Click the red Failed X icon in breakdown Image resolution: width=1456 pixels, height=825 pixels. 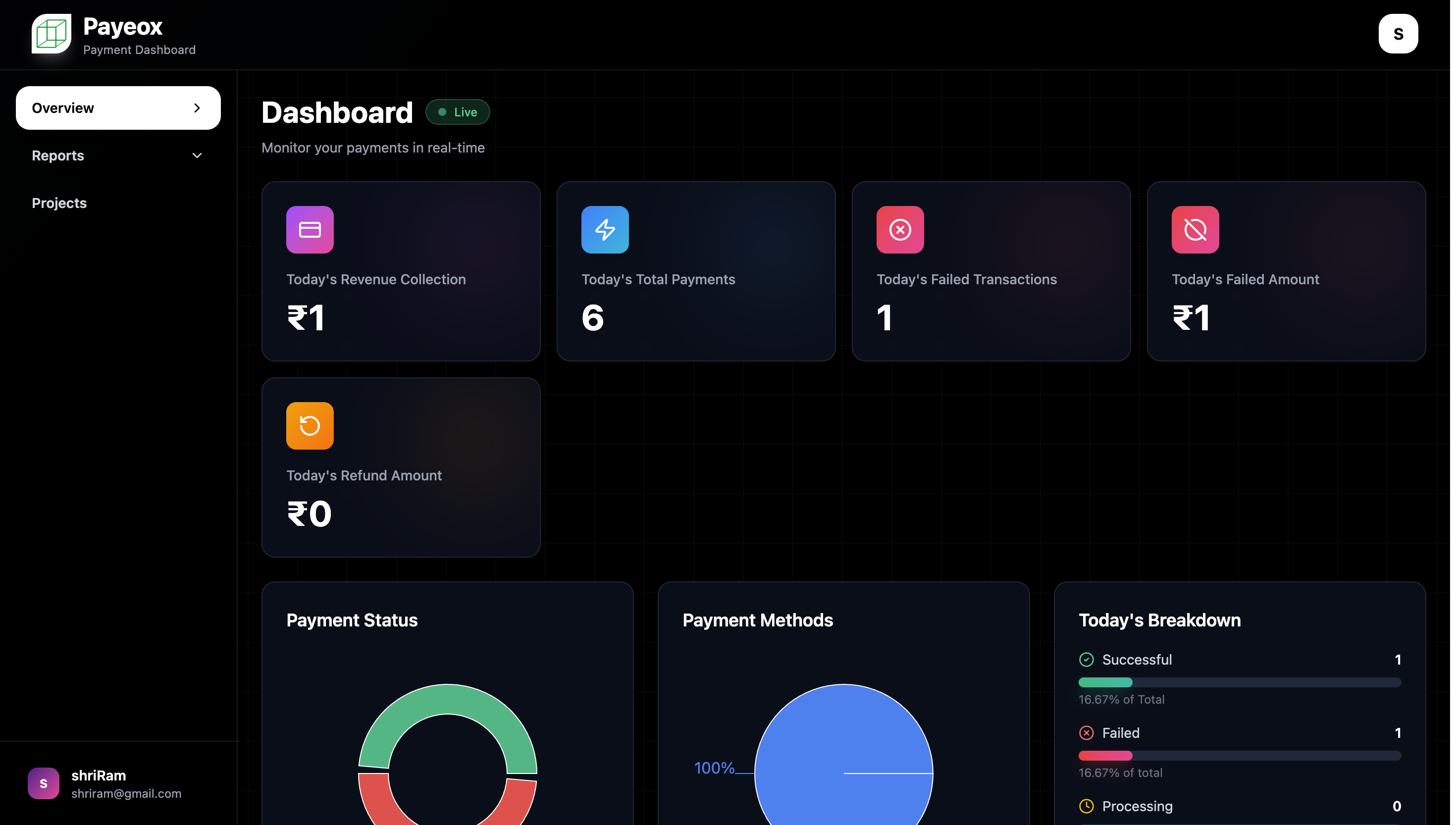[x=1087, y=732]
